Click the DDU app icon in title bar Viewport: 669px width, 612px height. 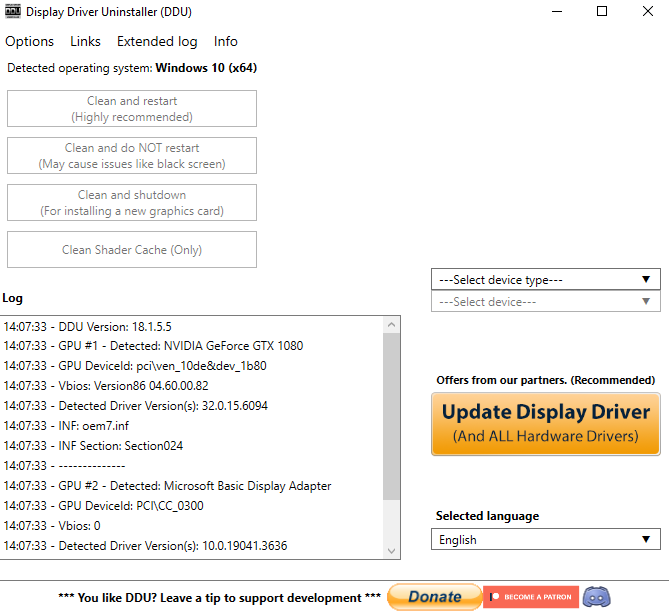(x=13, y=12)
